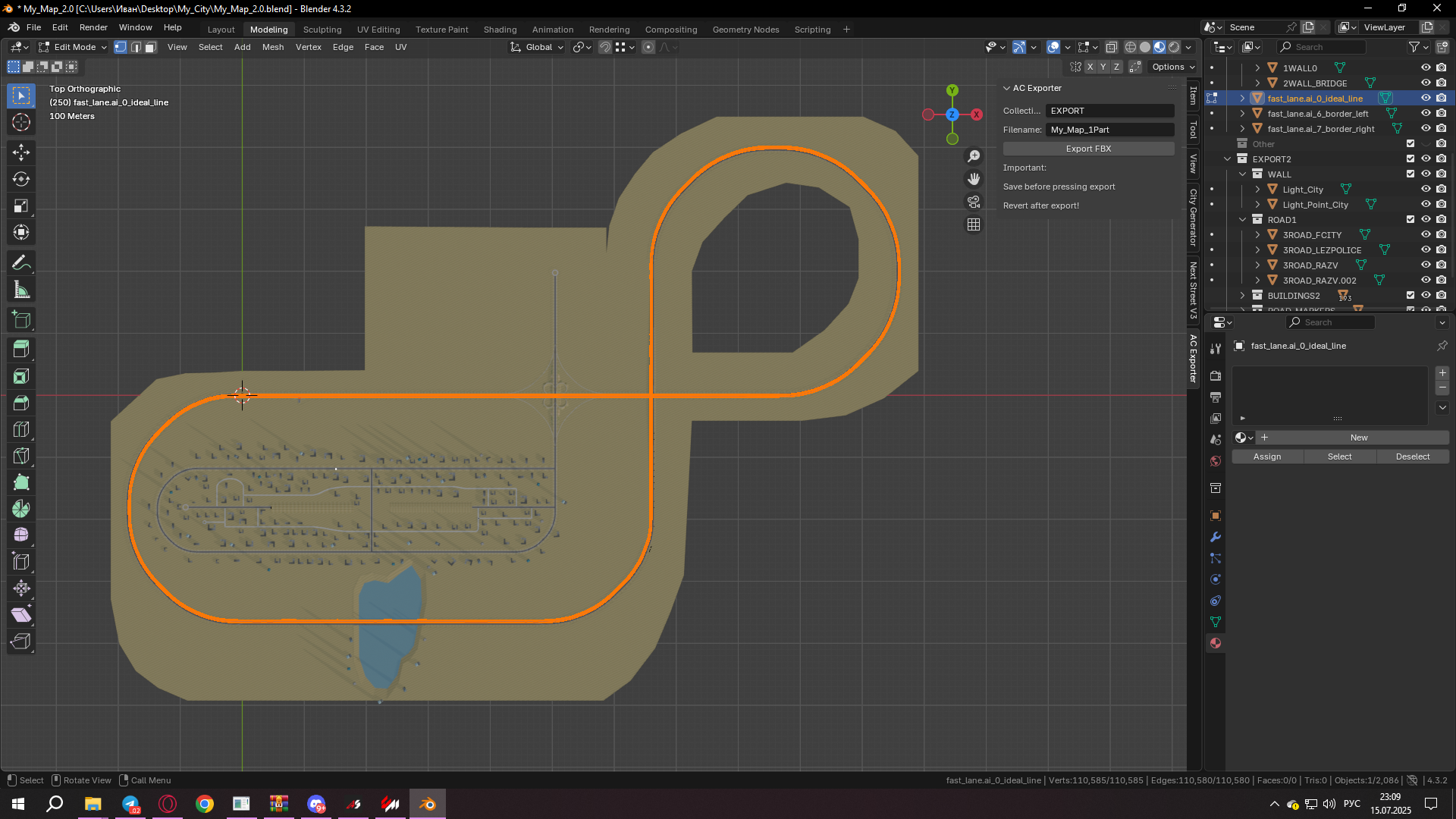The width and height of the screenshot is (1456, 819).
Task: Toggle snapping magnet
Action: (x=605, y=47)
